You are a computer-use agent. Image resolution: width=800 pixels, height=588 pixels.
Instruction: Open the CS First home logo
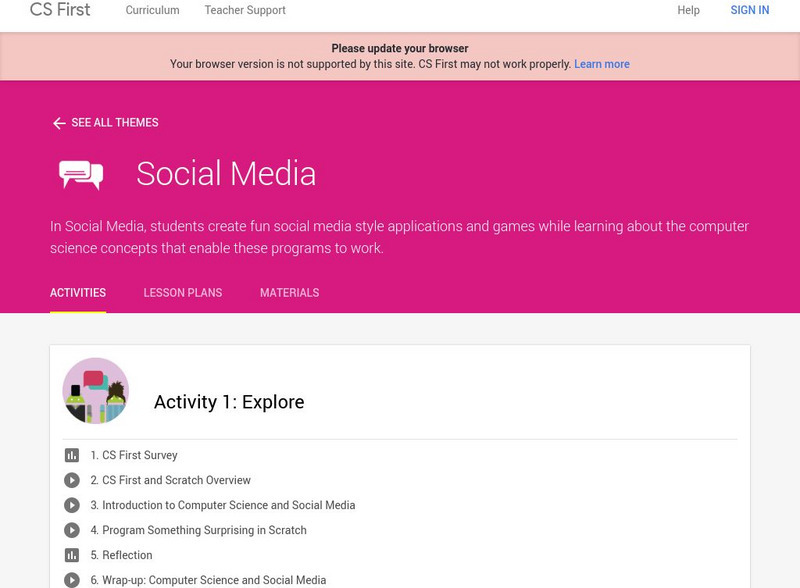point(60,9)
